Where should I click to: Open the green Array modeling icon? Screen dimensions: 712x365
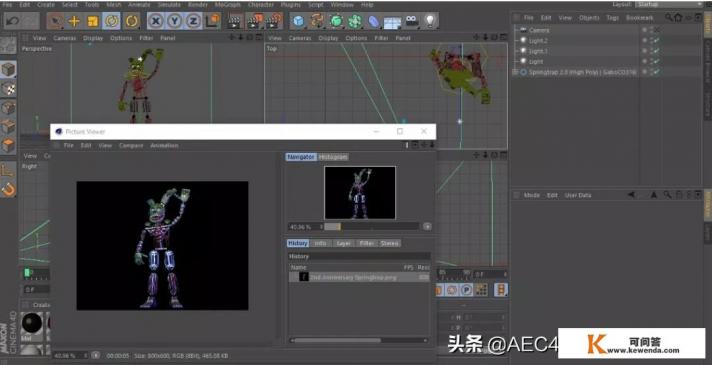point(355,21)
